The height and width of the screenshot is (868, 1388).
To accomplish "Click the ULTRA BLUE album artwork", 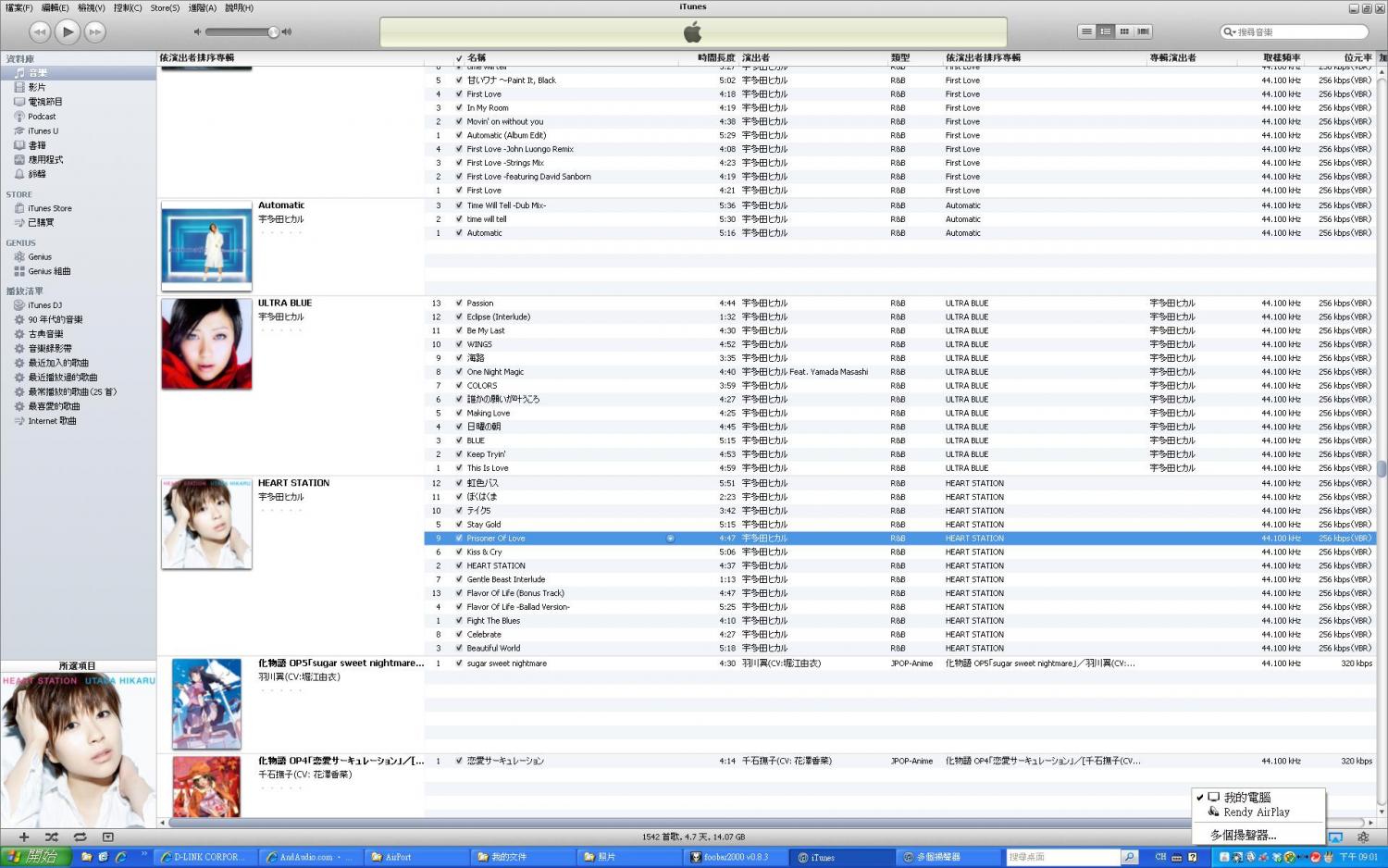I will pos(206,343).
